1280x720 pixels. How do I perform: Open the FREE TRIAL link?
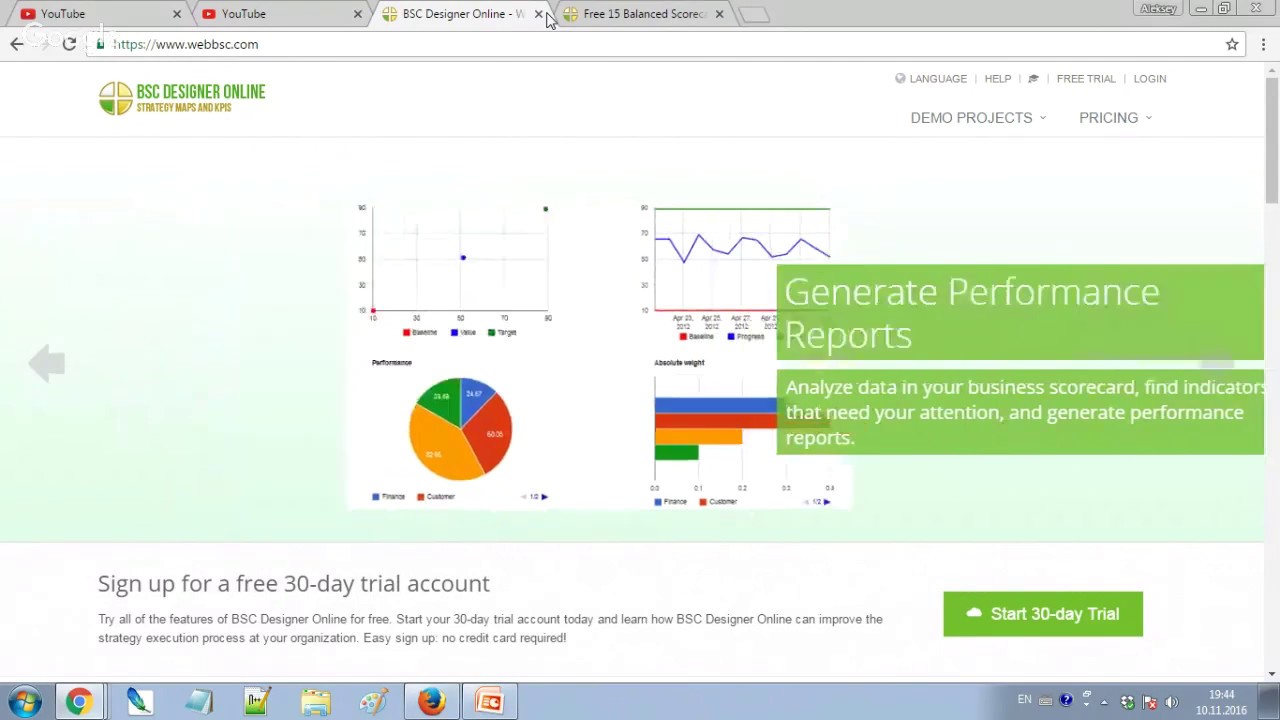(x=1085, y=79)
